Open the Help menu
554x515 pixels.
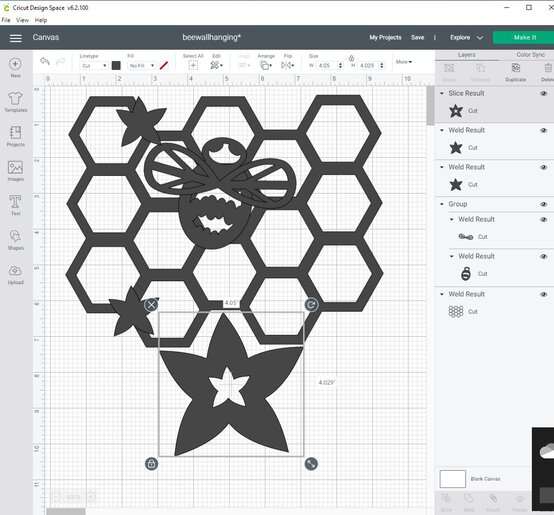[x=41, y=20]
